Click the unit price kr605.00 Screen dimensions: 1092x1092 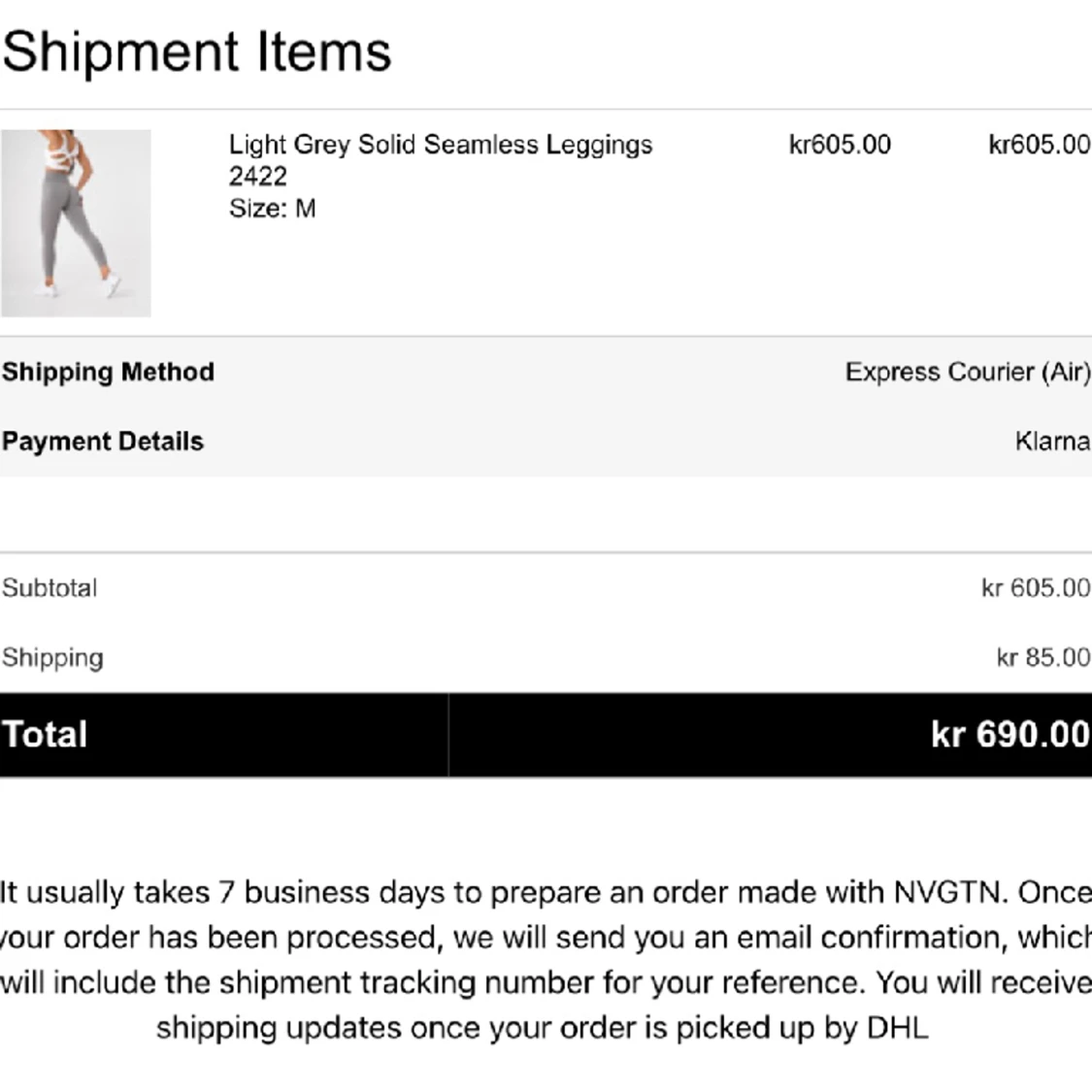pos(840,145)
